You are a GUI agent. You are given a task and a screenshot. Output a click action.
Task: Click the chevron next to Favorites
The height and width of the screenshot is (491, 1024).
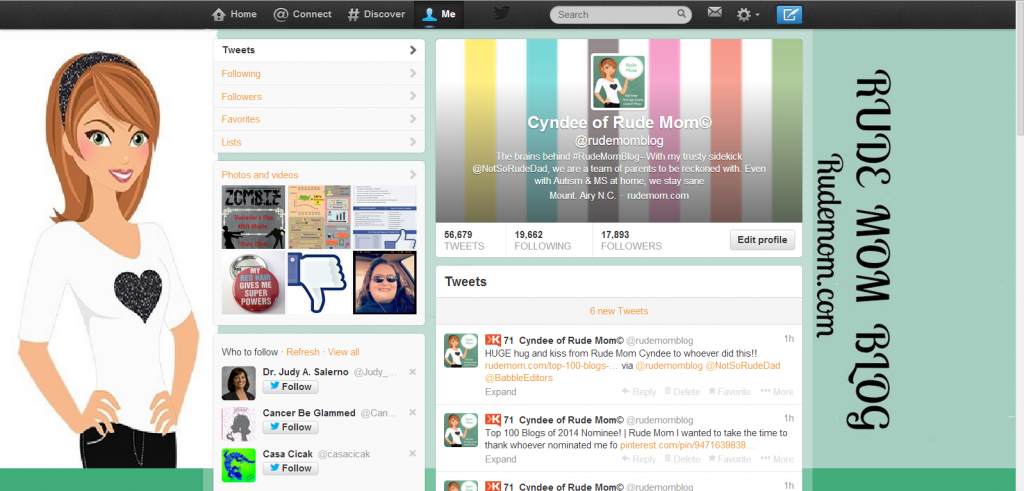[413, 119]
